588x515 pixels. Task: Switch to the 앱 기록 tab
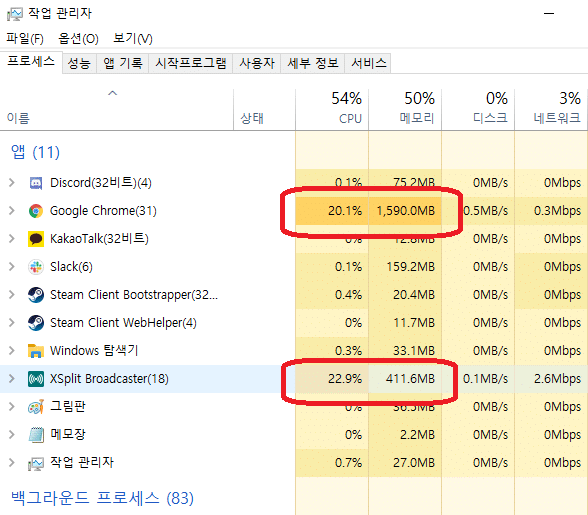123,63
